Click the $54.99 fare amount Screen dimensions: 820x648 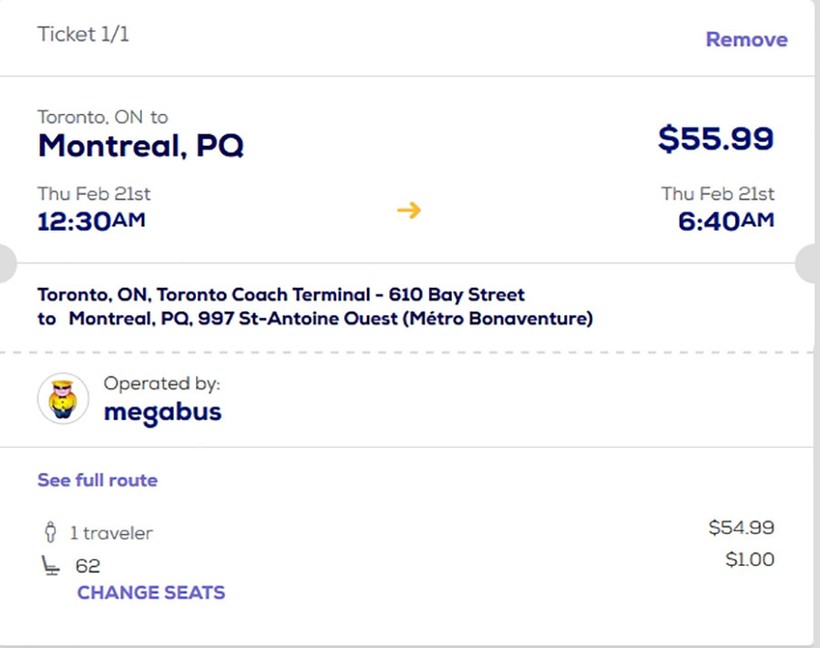741,528
